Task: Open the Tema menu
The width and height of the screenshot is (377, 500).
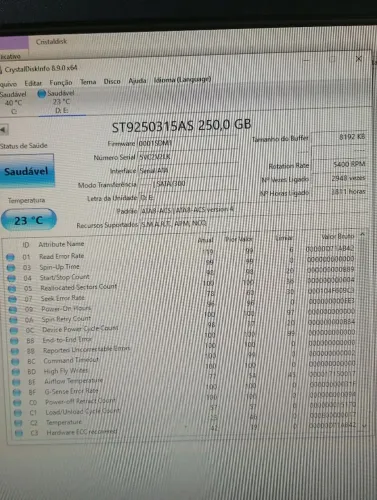Action: point(88,82)
